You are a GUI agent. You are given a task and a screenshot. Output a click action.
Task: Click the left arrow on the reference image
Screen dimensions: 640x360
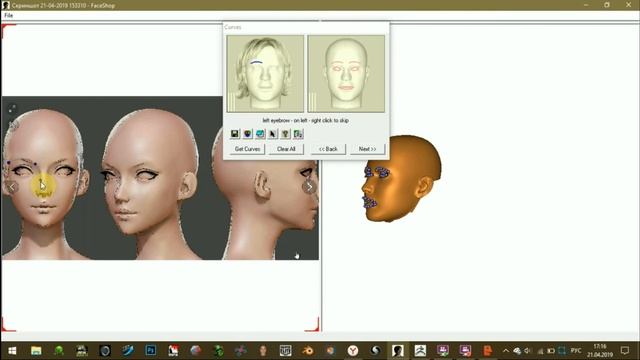click(12, 187)
